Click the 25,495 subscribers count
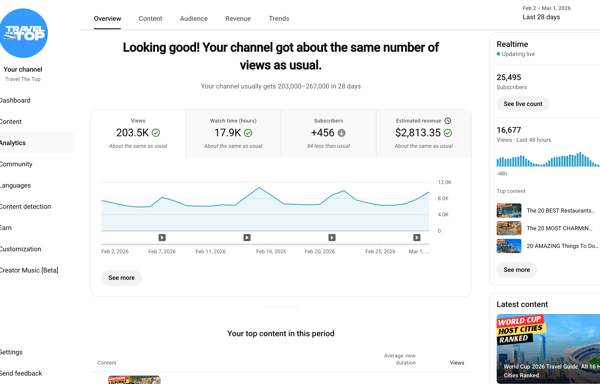Screen dimensions: 600x384 coord(509,77)
